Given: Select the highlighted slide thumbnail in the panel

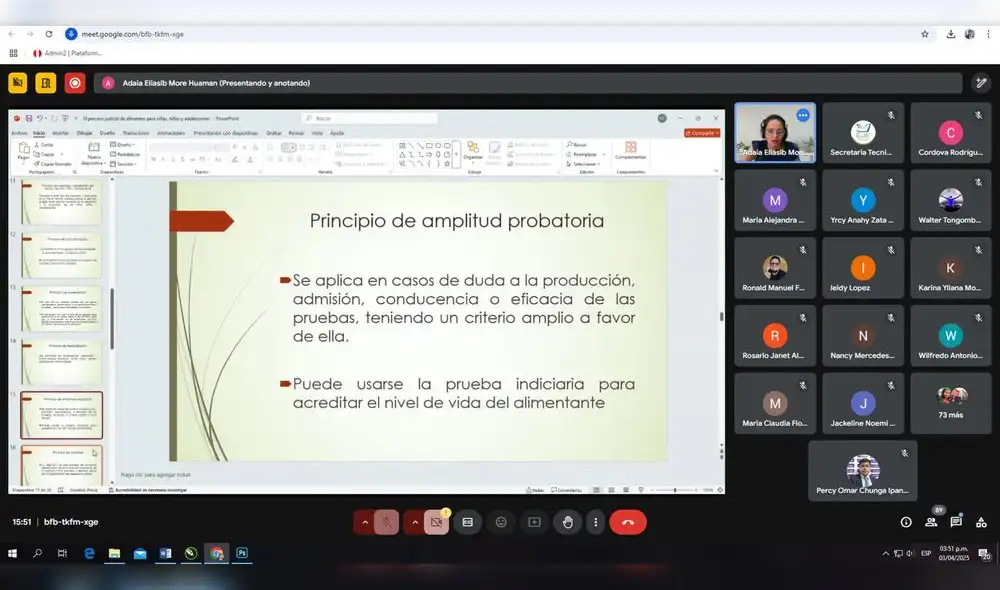Looking at the screenshot, I should point(62,416).
